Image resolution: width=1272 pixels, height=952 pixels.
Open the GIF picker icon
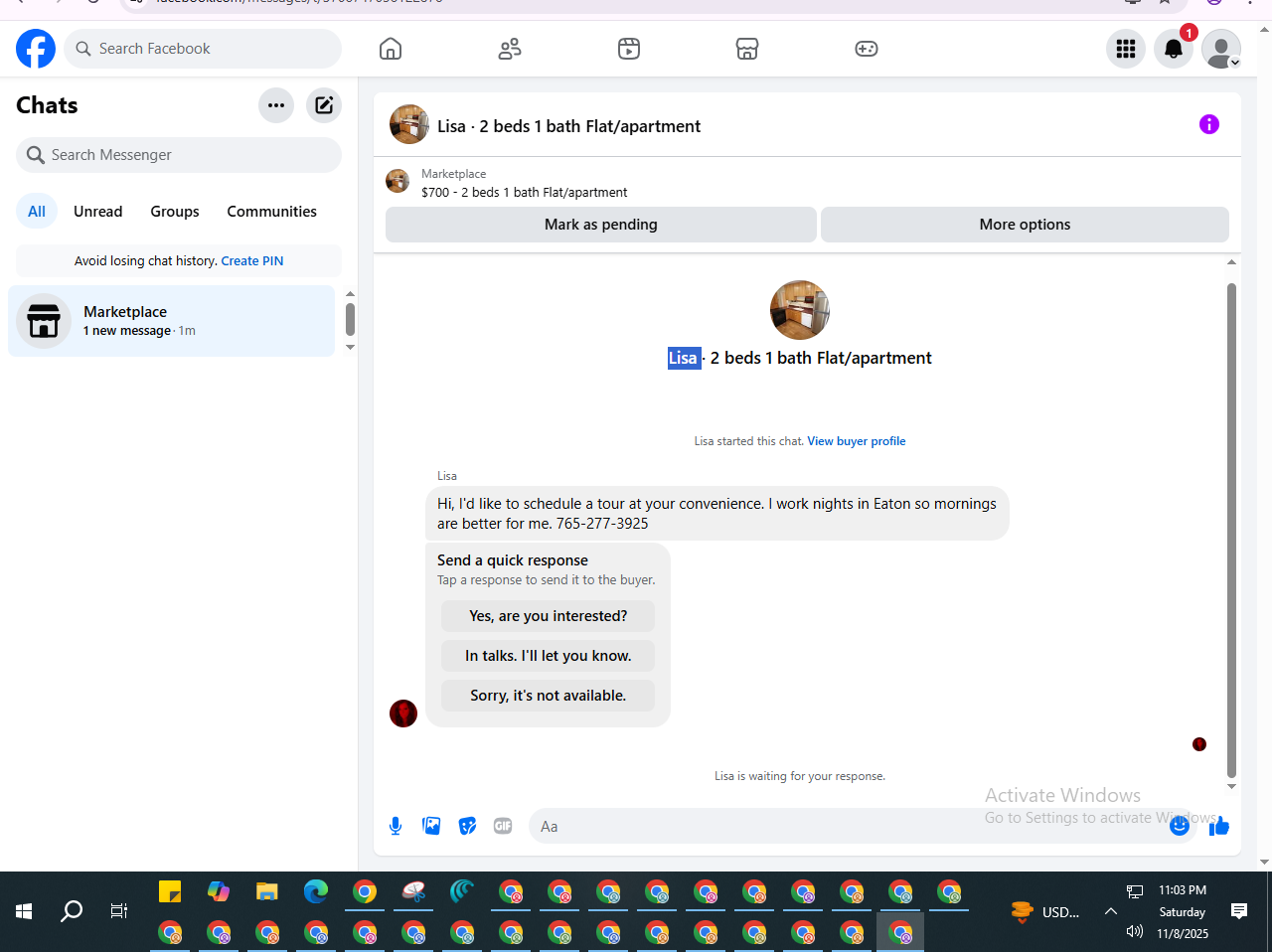click(x=503, y=826)
